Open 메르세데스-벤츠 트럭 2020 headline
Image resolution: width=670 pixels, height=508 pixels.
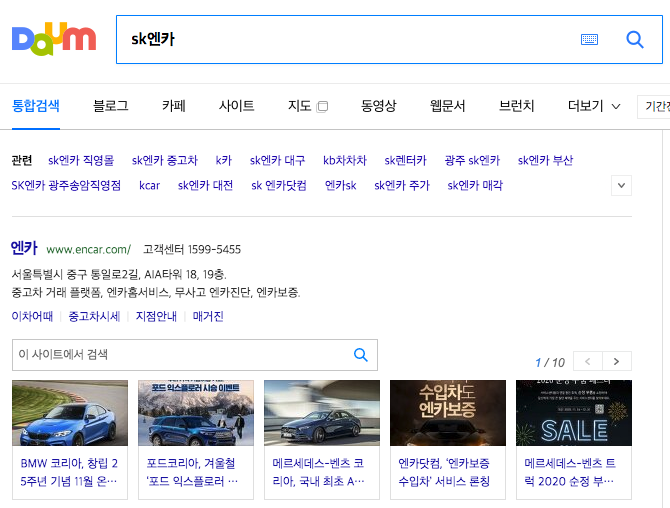570,472
